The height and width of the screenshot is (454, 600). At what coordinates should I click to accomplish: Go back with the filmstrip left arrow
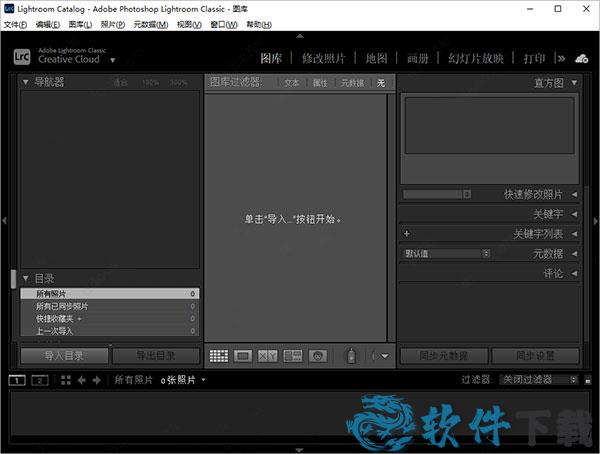click(82, 380)
